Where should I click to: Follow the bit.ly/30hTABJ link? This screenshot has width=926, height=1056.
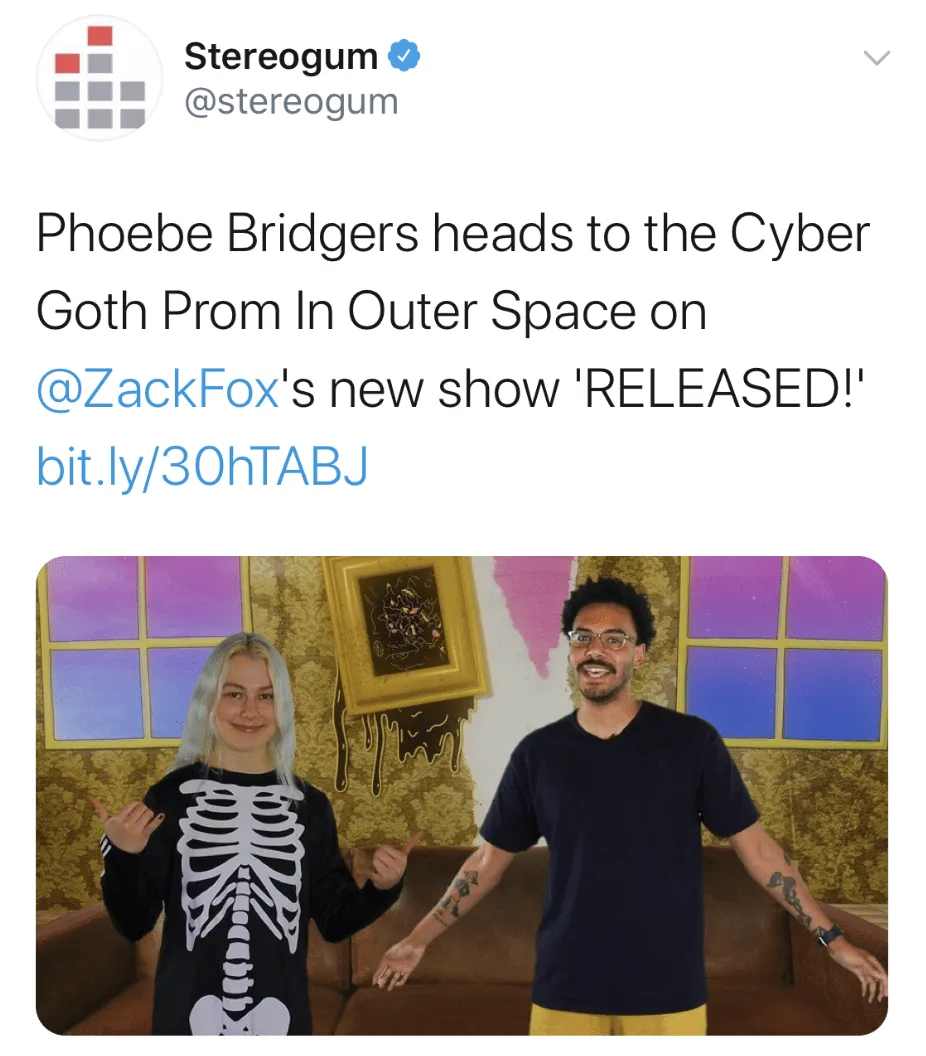tap(202, 466)
